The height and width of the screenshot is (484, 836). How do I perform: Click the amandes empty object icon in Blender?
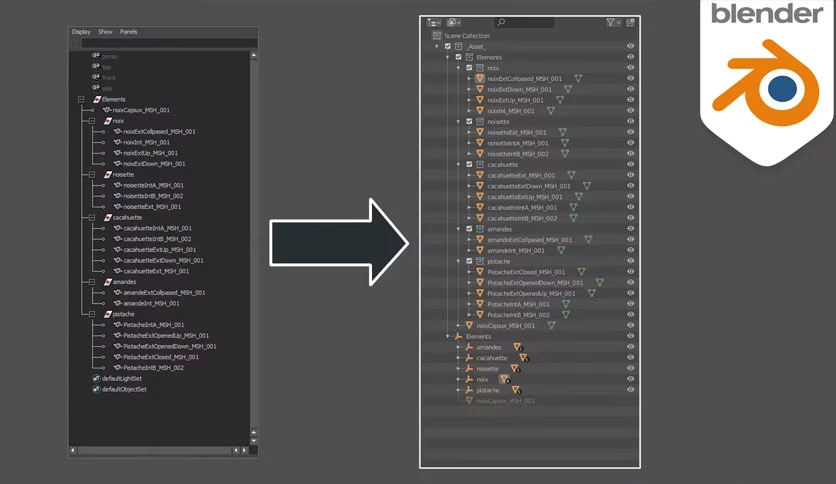(x=469, y=347)
